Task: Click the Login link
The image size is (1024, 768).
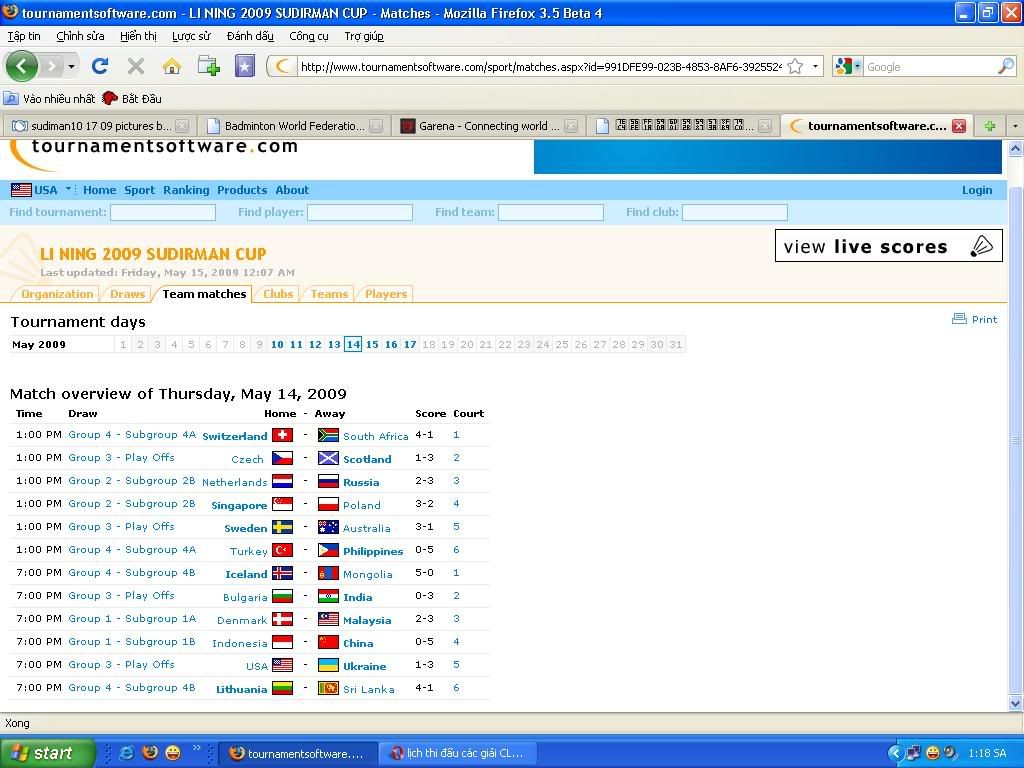Action: point(976,190)
